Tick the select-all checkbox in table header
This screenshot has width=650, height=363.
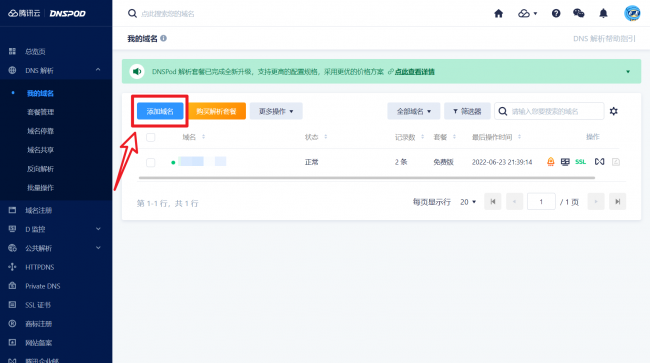click(x=150, y=137)
